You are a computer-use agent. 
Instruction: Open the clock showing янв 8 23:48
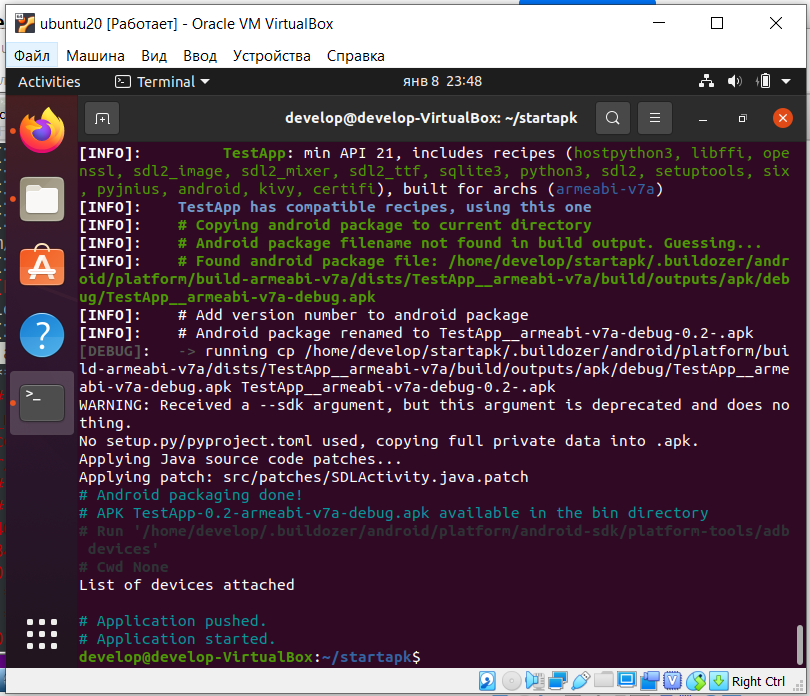point(442,81)
